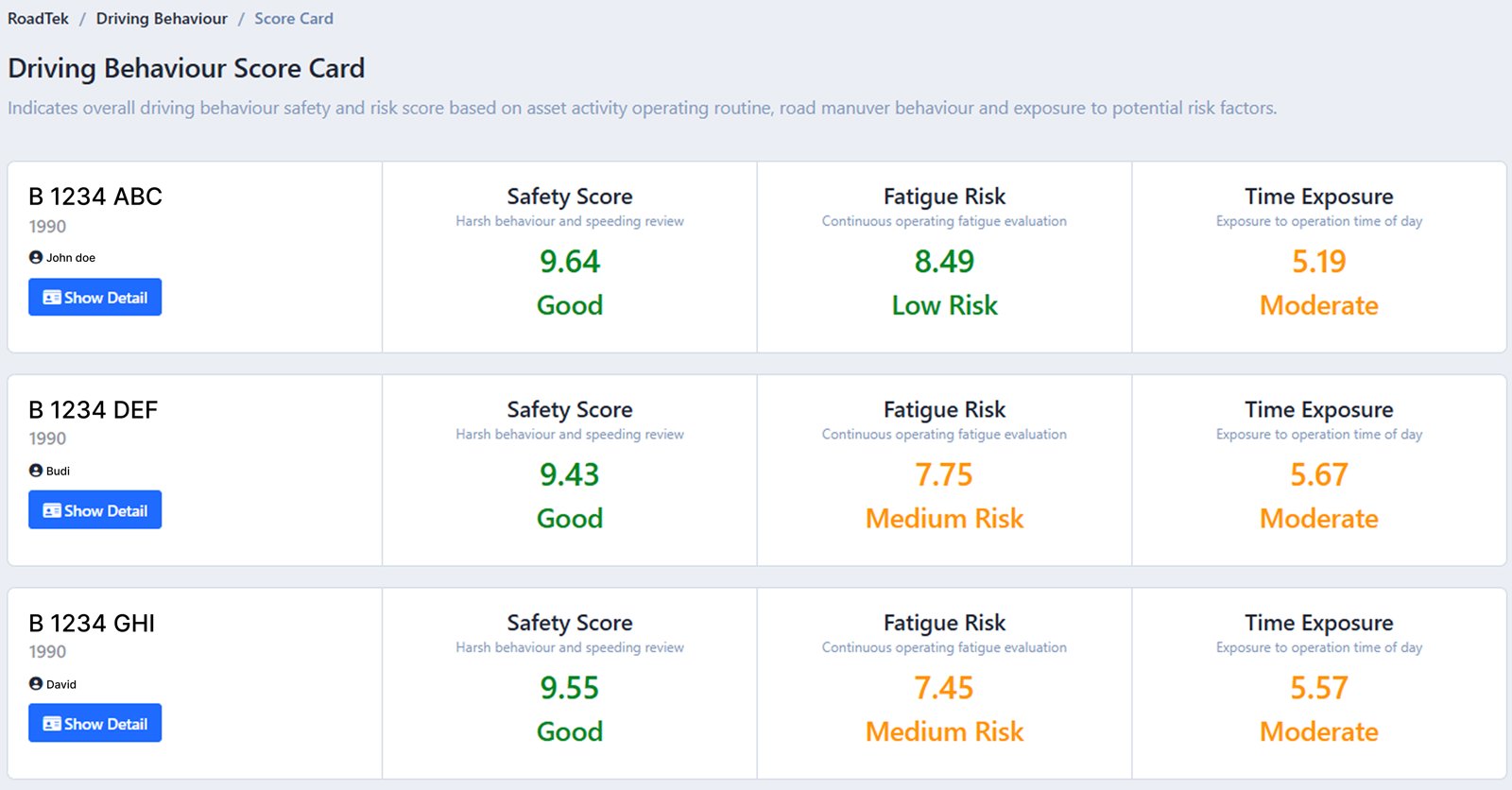The image size is (1512, 790).
Task: Select the 5.19 Time Exposure value
Action: click(1319, 262)
